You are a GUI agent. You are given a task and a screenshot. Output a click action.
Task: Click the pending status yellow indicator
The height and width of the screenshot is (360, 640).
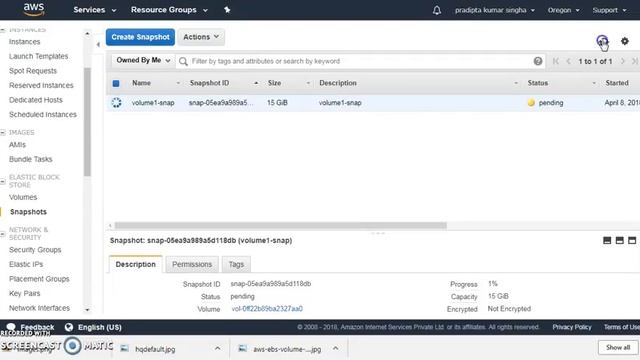click(x=531, y=103)
